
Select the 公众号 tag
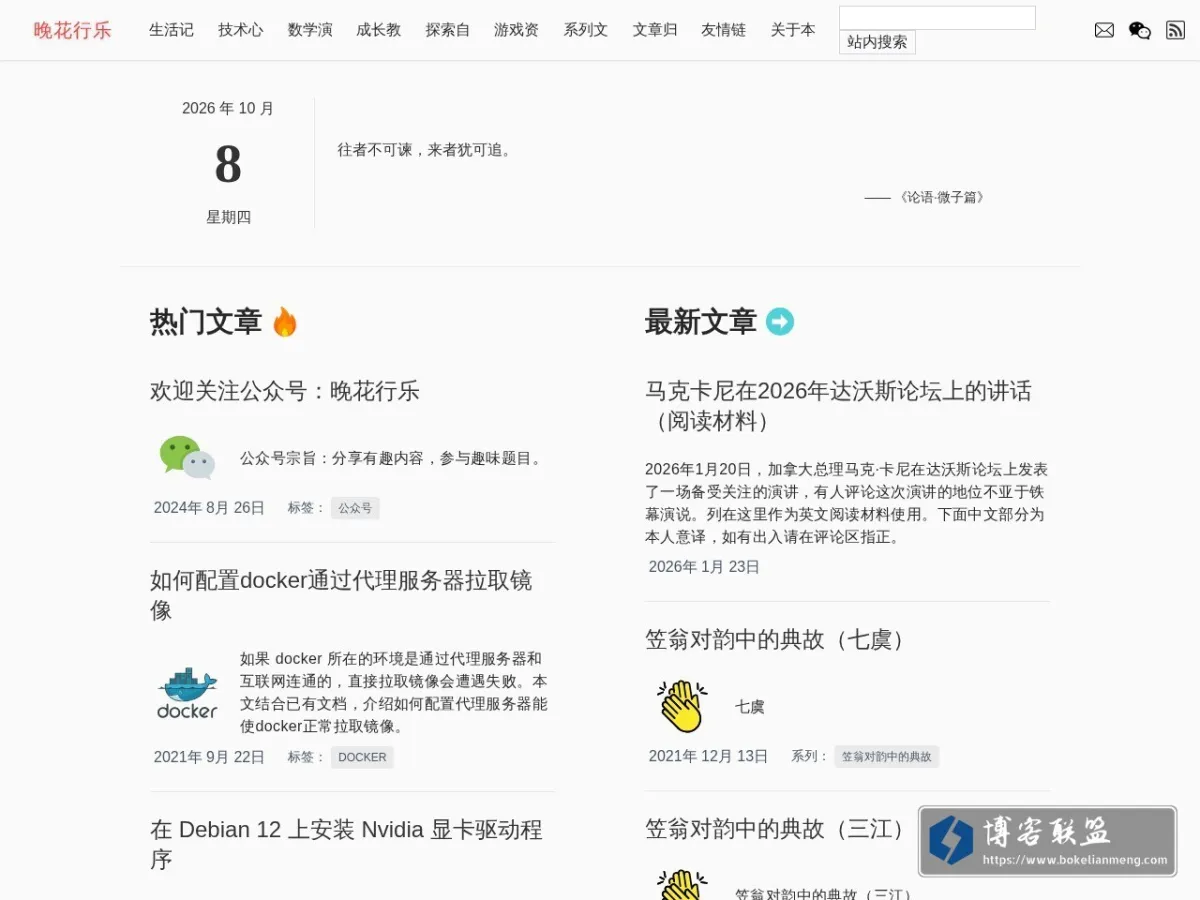(x=355, y=508)
